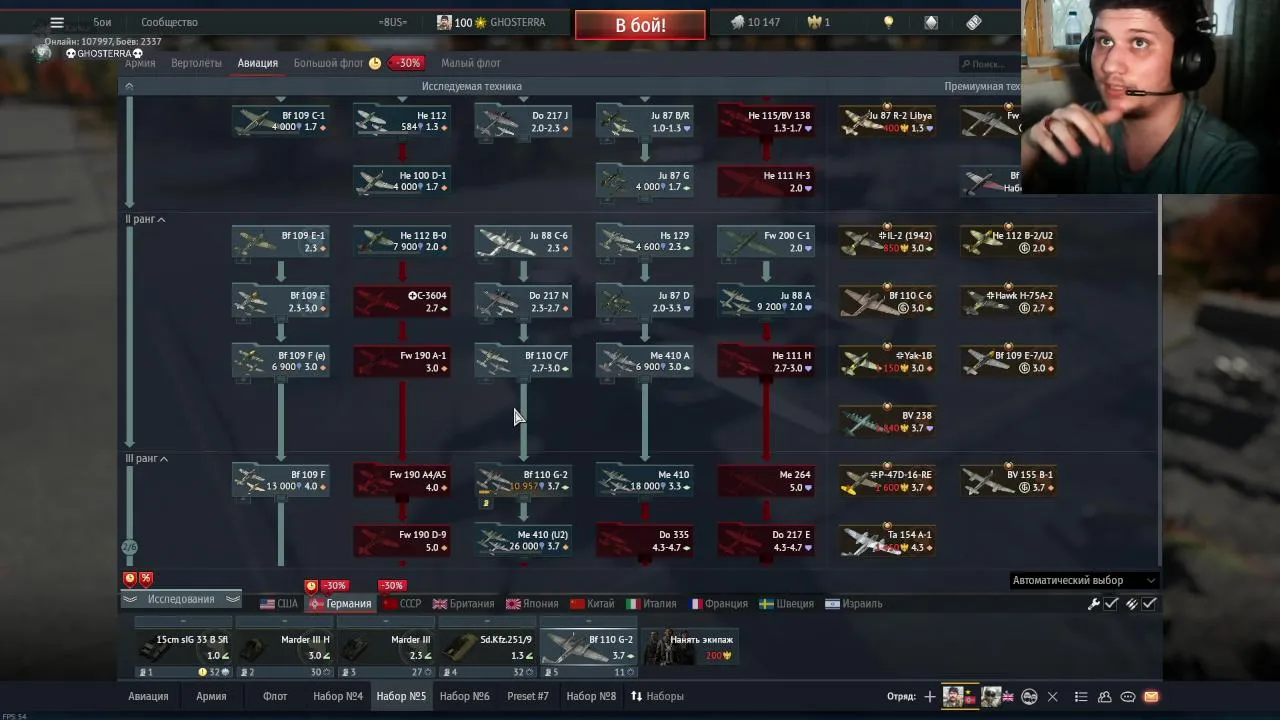Open the Автоматический выбор dropdown
Viewport: 1280px width, 720px height.
click(1083, 580)
